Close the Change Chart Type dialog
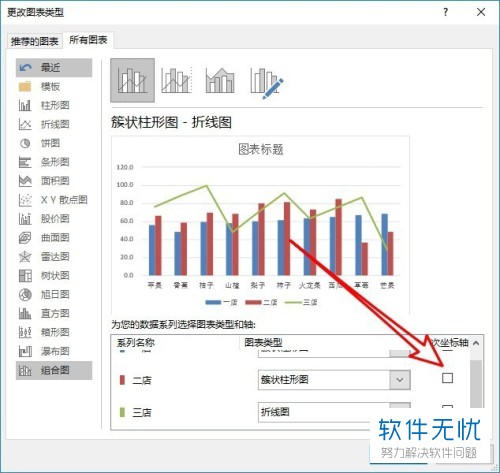 point(481,12)
